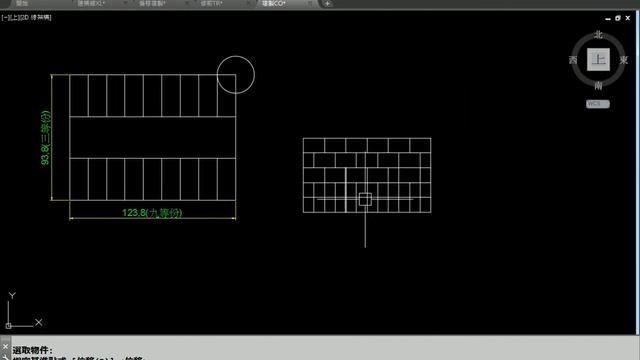Screen dimensions: 640x360
Task: Close the command line panel with X
Action: point(5,347)
